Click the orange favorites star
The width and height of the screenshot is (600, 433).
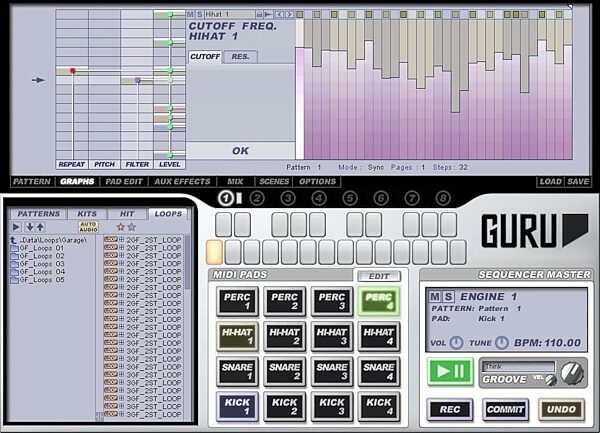click(121, 227)
